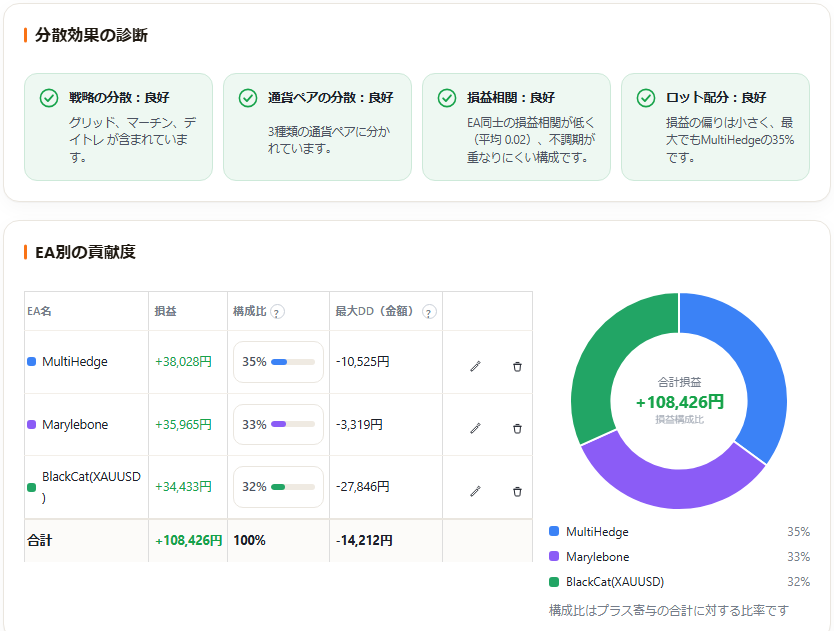Click +108,426円 in the total row
The image size is (834, 631).
pyautogui.click(x=188, y=541)
